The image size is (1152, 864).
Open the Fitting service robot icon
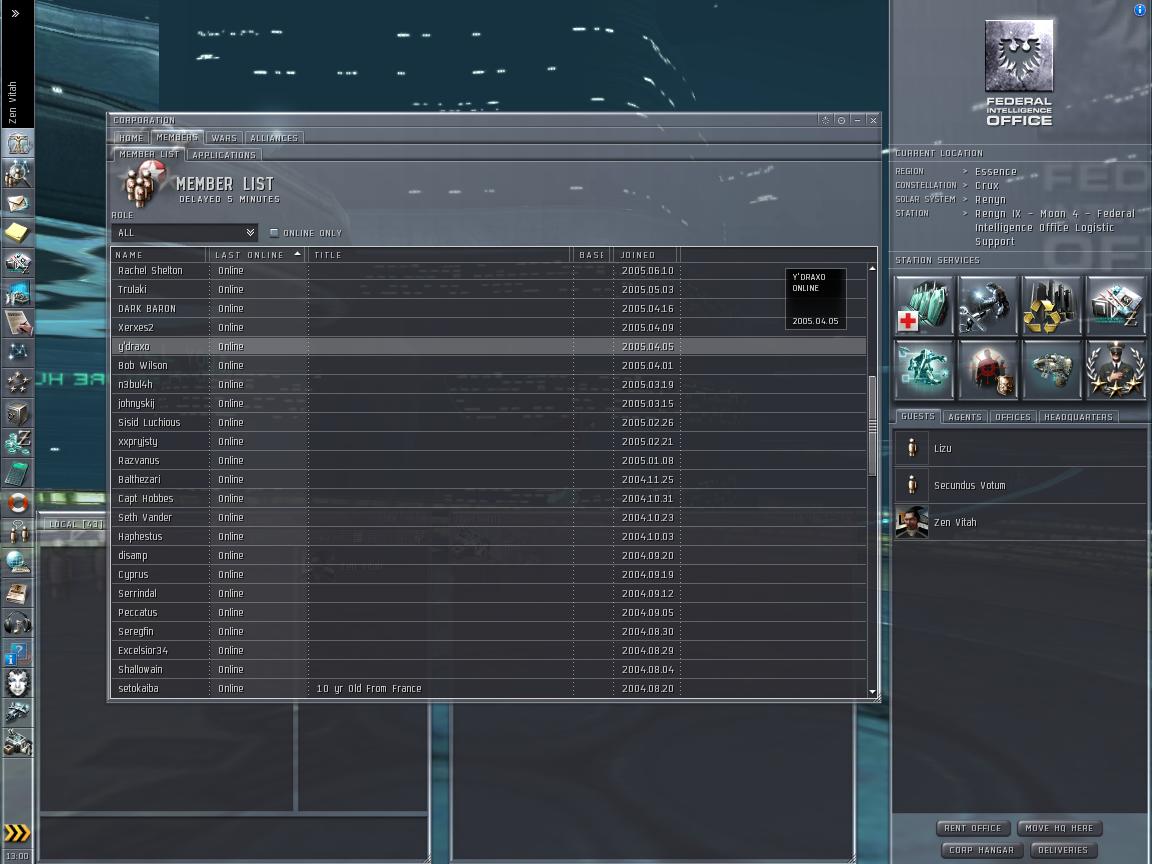click(x=924, y=370)
